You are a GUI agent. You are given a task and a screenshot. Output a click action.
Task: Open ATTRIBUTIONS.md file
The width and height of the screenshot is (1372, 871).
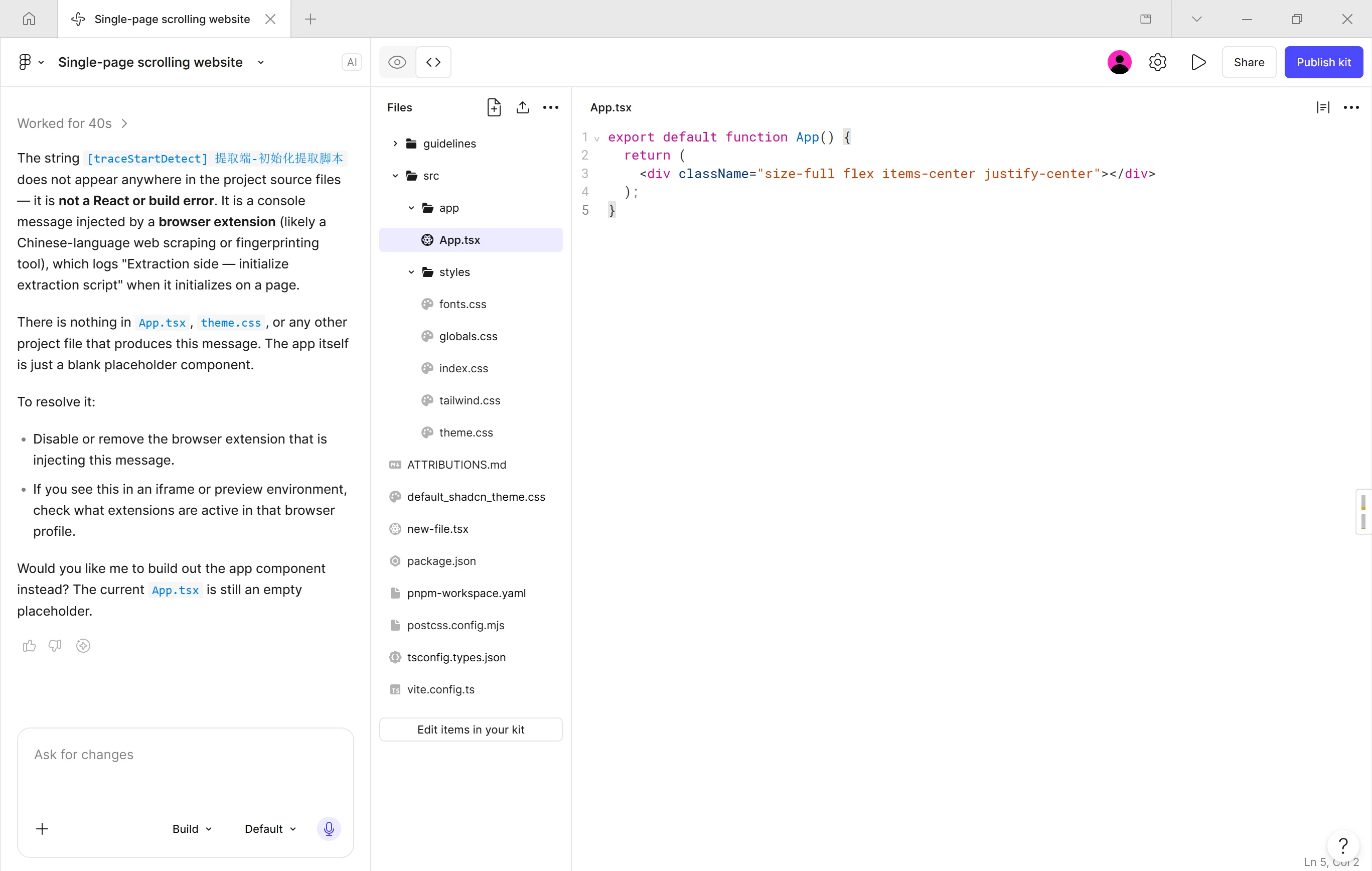click(471, 465)
